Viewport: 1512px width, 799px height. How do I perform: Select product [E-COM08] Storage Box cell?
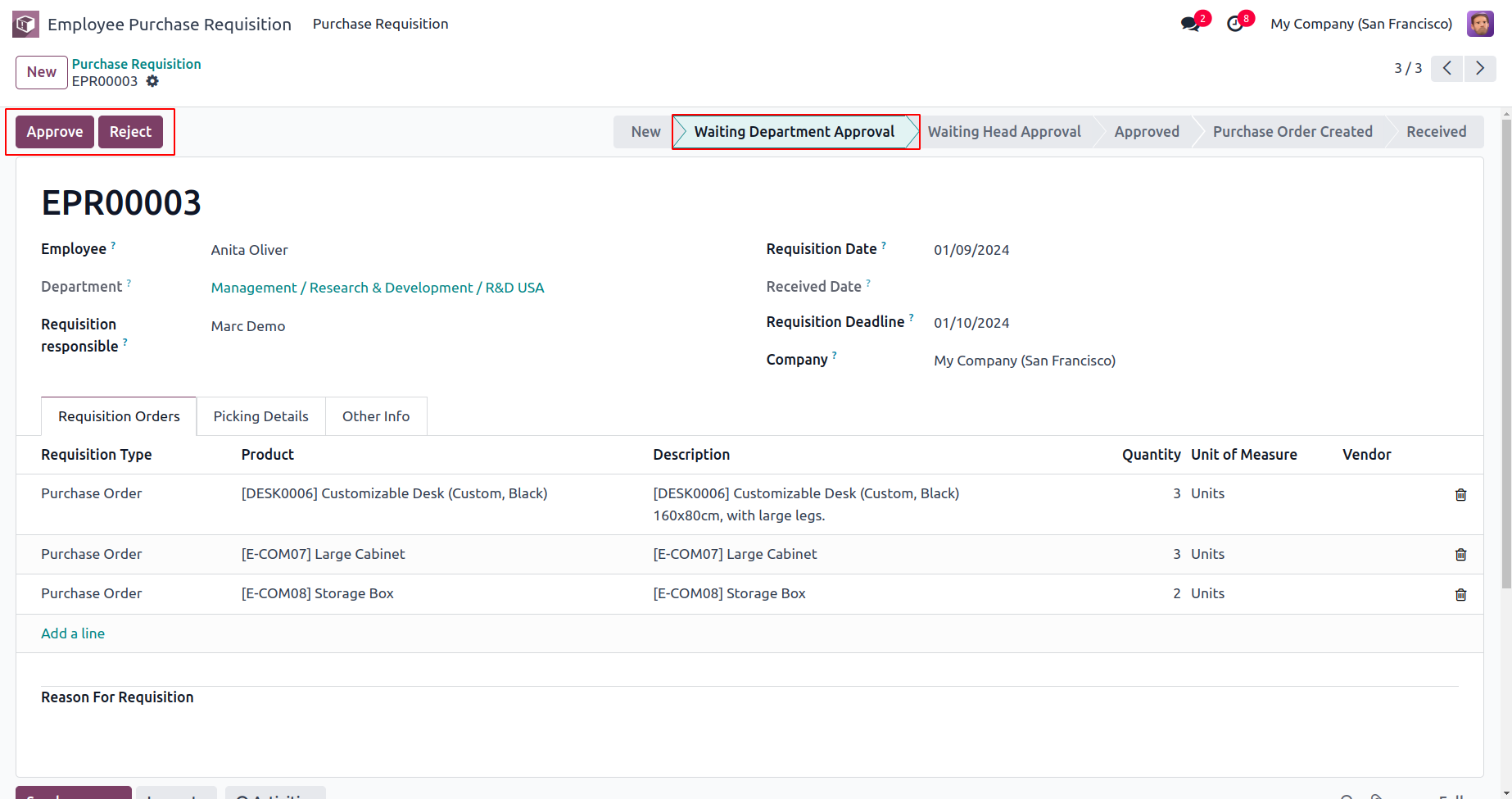pyautogui.click(x=317, y=593)
